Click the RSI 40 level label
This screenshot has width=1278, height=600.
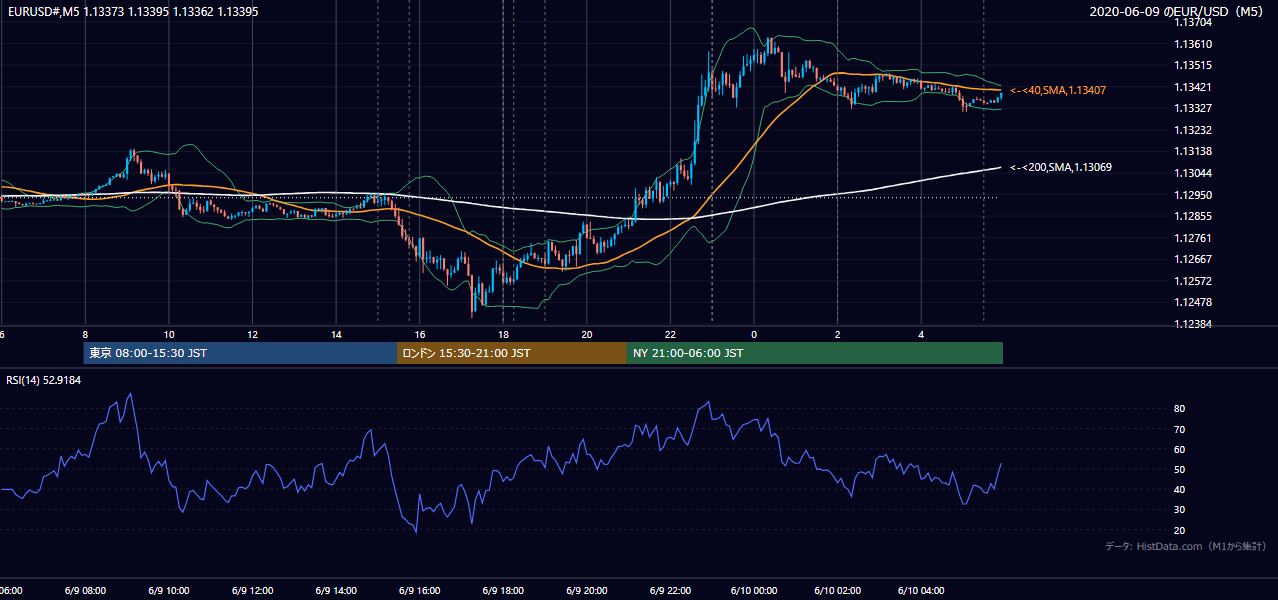coord(1179,490)
